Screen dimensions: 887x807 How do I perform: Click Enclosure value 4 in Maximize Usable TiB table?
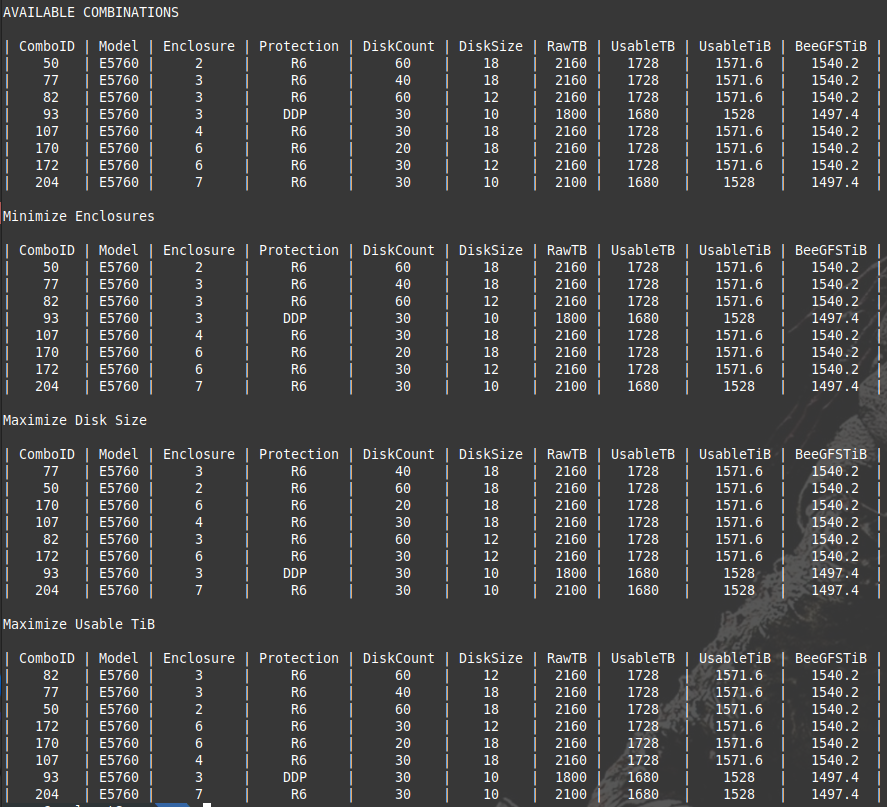pyautogui.click(x=199, y=761)
